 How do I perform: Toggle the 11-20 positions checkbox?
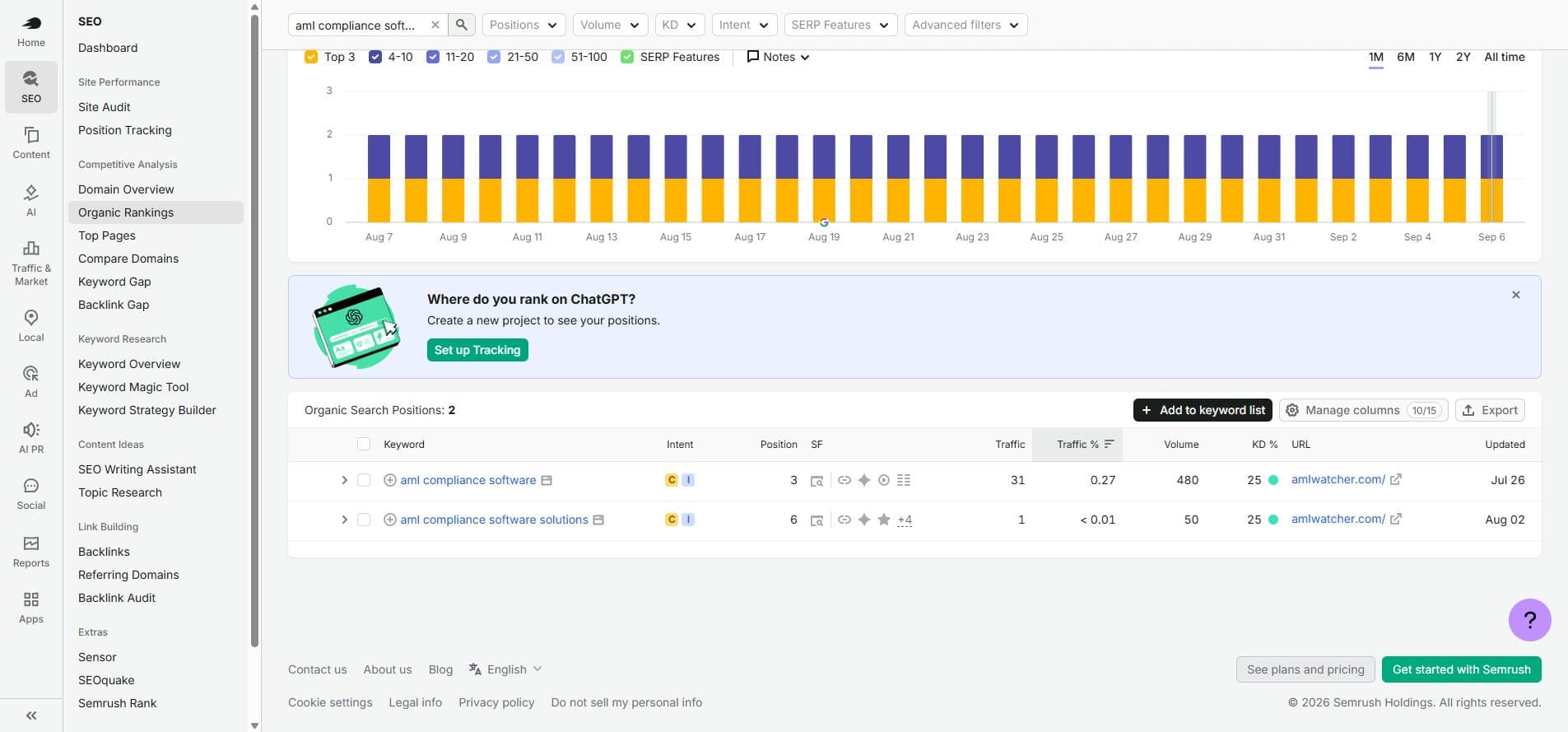(x=433, y=57)
